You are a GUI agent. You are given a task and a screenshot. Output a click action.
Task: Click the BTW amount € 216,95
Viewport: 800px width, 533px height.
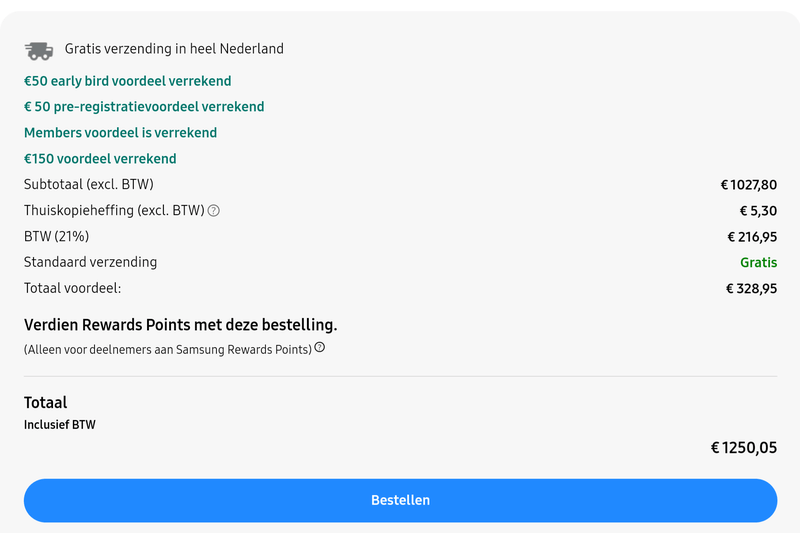point(751,237)
